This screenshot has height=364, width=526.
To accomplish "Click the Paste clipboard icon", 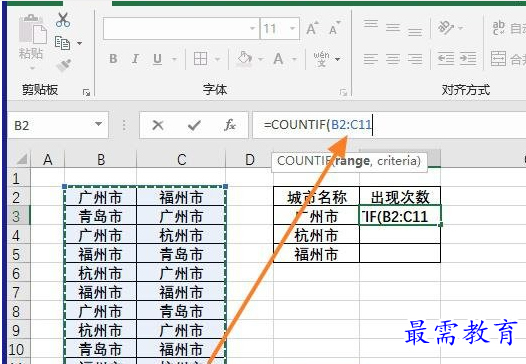I will point(33,30).
